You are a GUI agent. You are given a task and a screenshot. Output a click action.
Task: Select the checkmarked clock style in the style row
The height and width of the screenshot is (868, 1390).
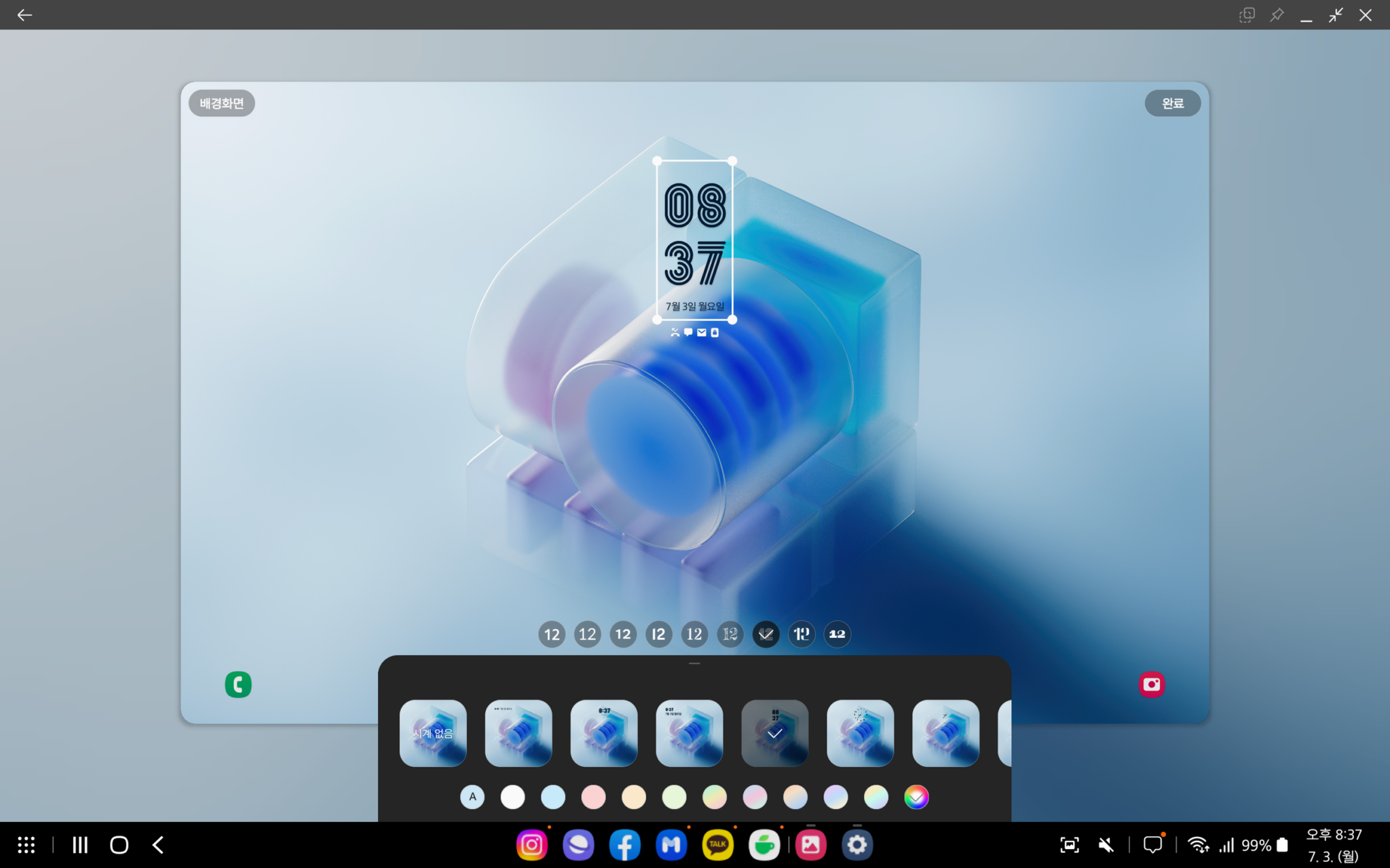766,634
